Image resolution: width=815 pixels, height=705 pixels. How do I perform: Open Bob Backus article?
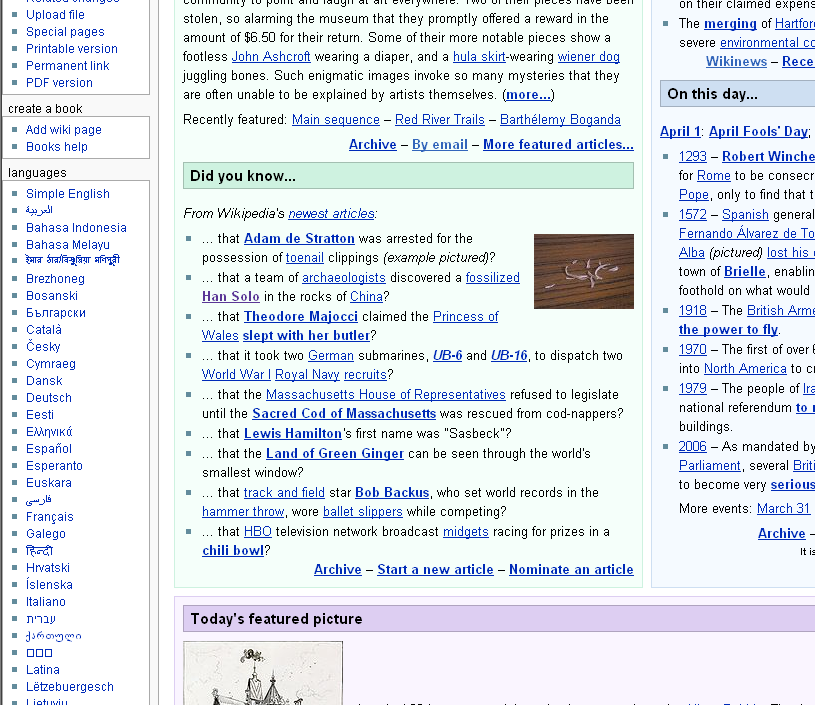coord(392,492)
